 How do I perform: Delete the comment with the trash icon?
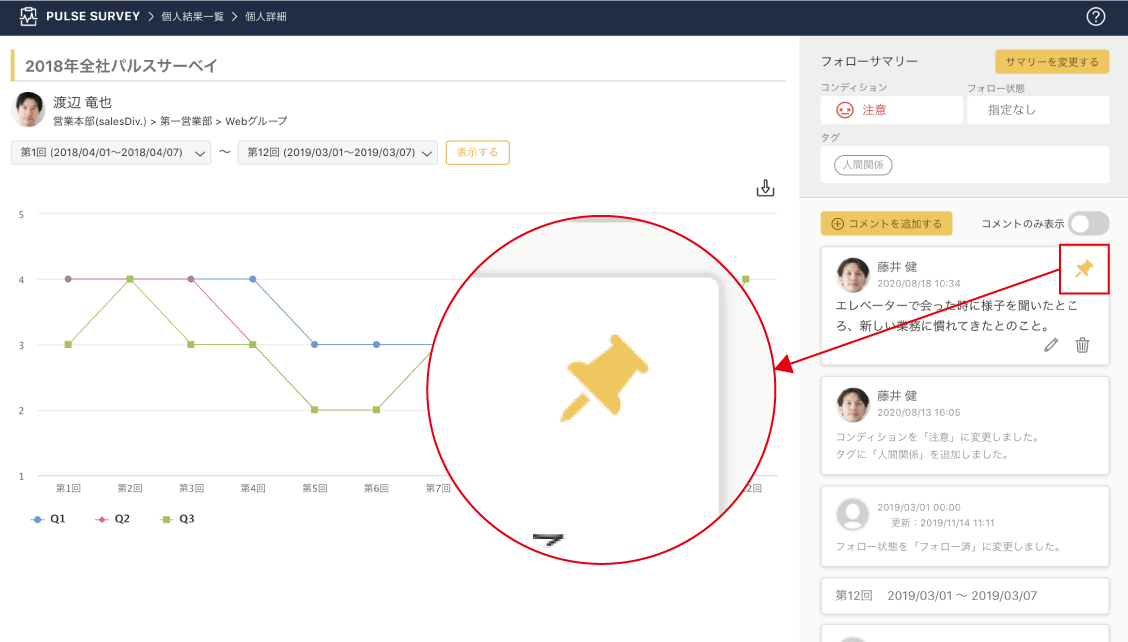coord(1082,345)
